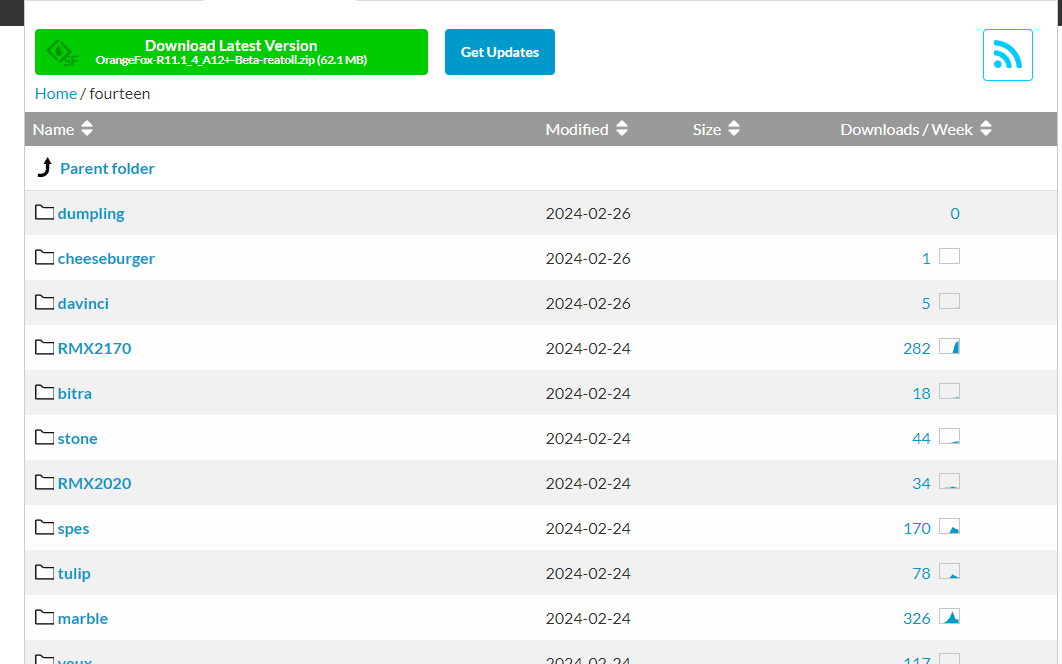The image size is (1062, 664).
Task: Click the Get Updates button
Action: click(x=500, y=52)
